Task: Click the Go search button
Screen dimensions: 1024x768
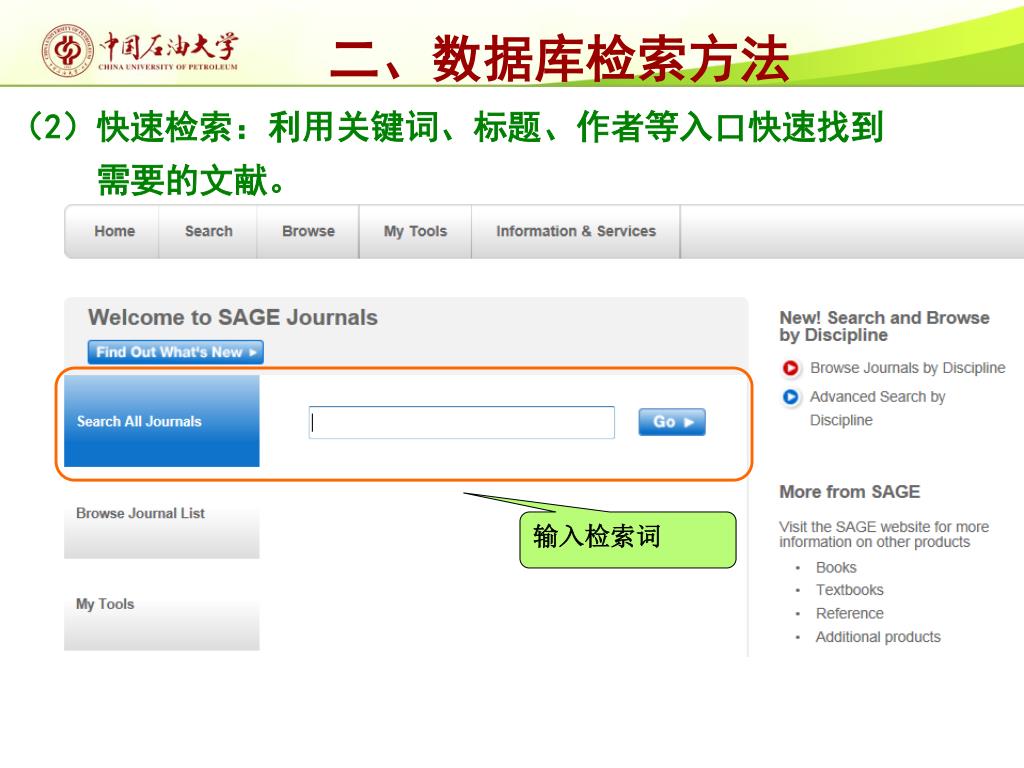Action: 672,422
